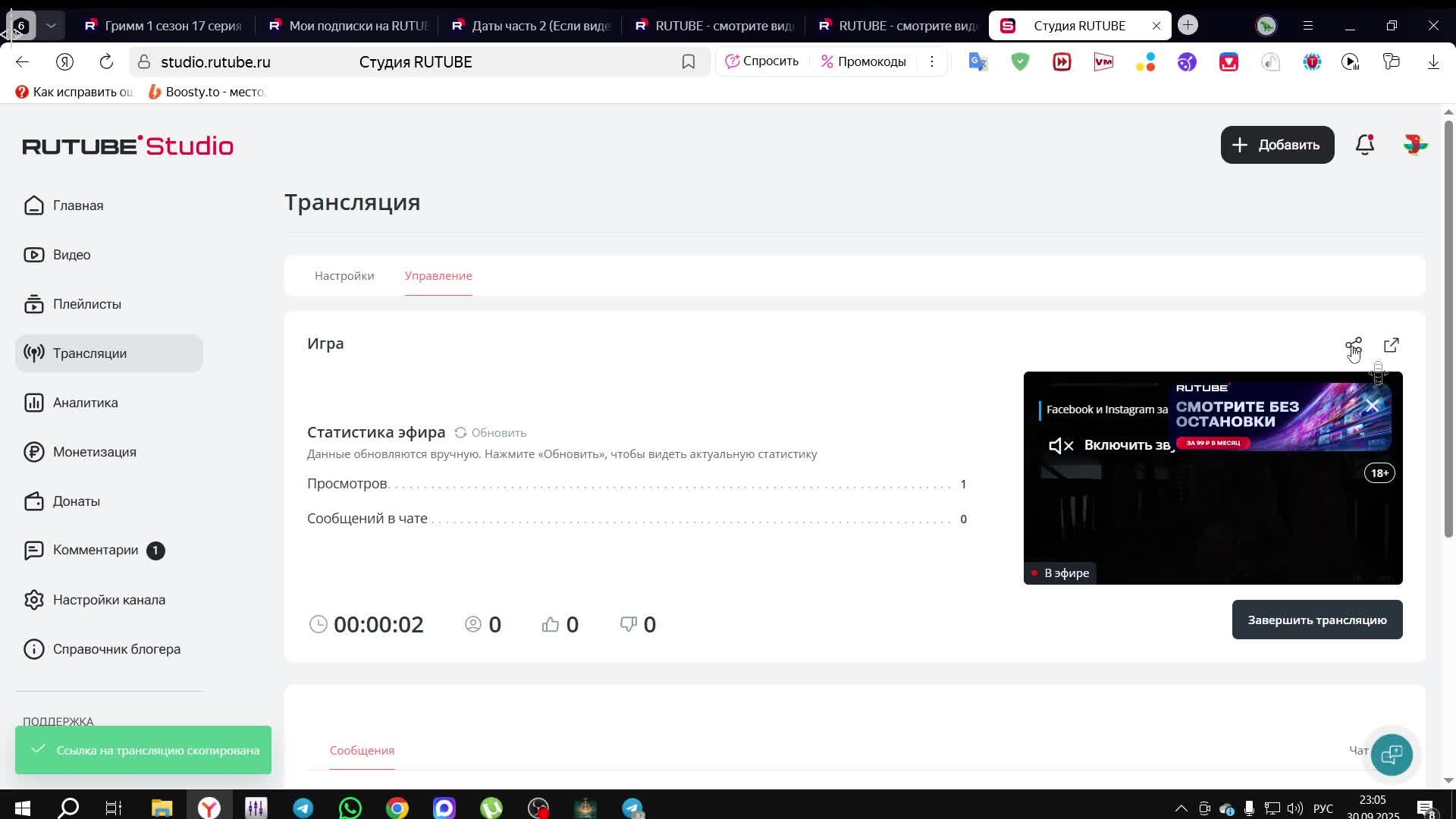
Task: Show hidden system tray icons
Action: 1181,808
